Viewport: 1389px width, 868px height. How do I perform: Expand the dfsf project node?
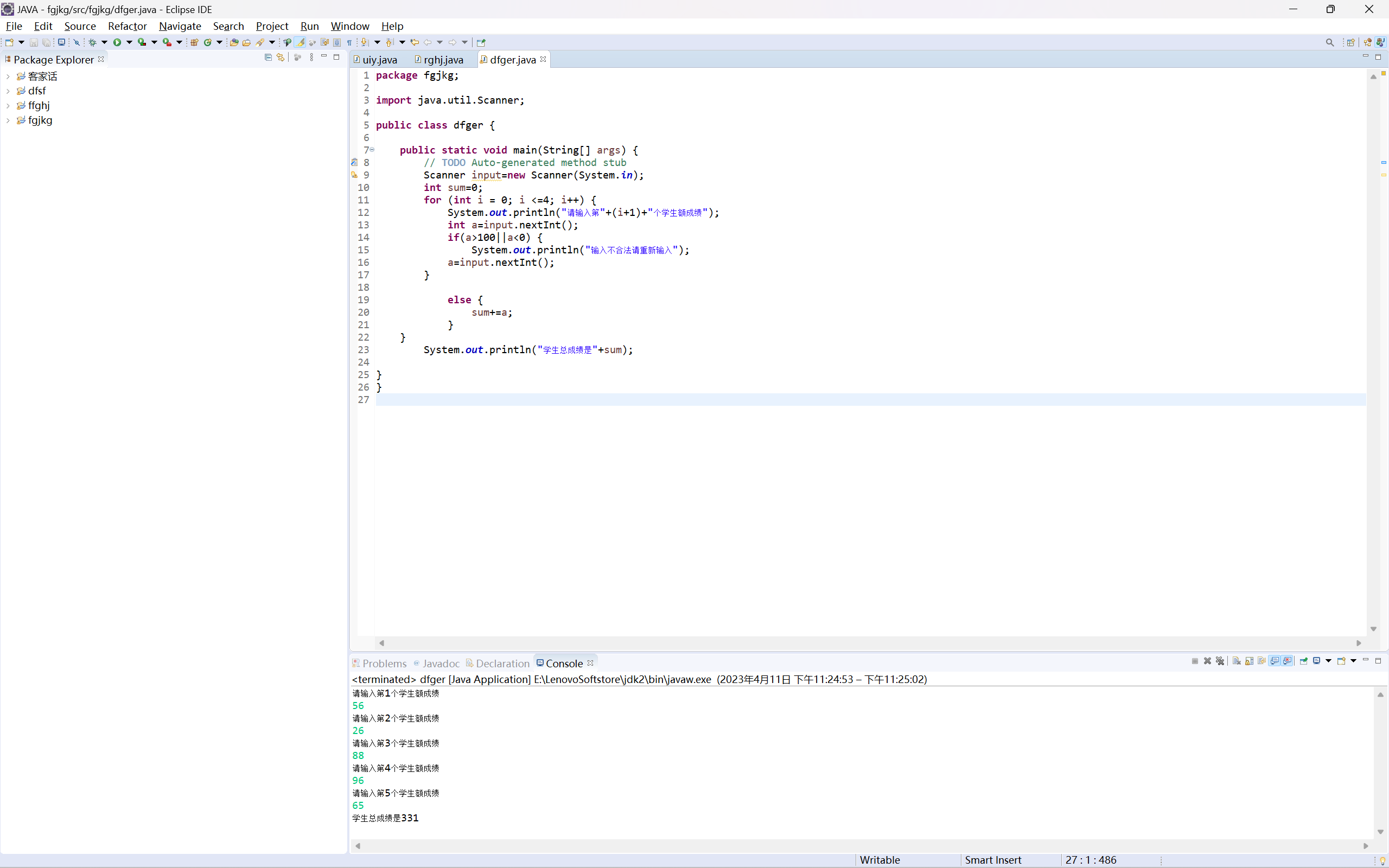coord(8,91)
